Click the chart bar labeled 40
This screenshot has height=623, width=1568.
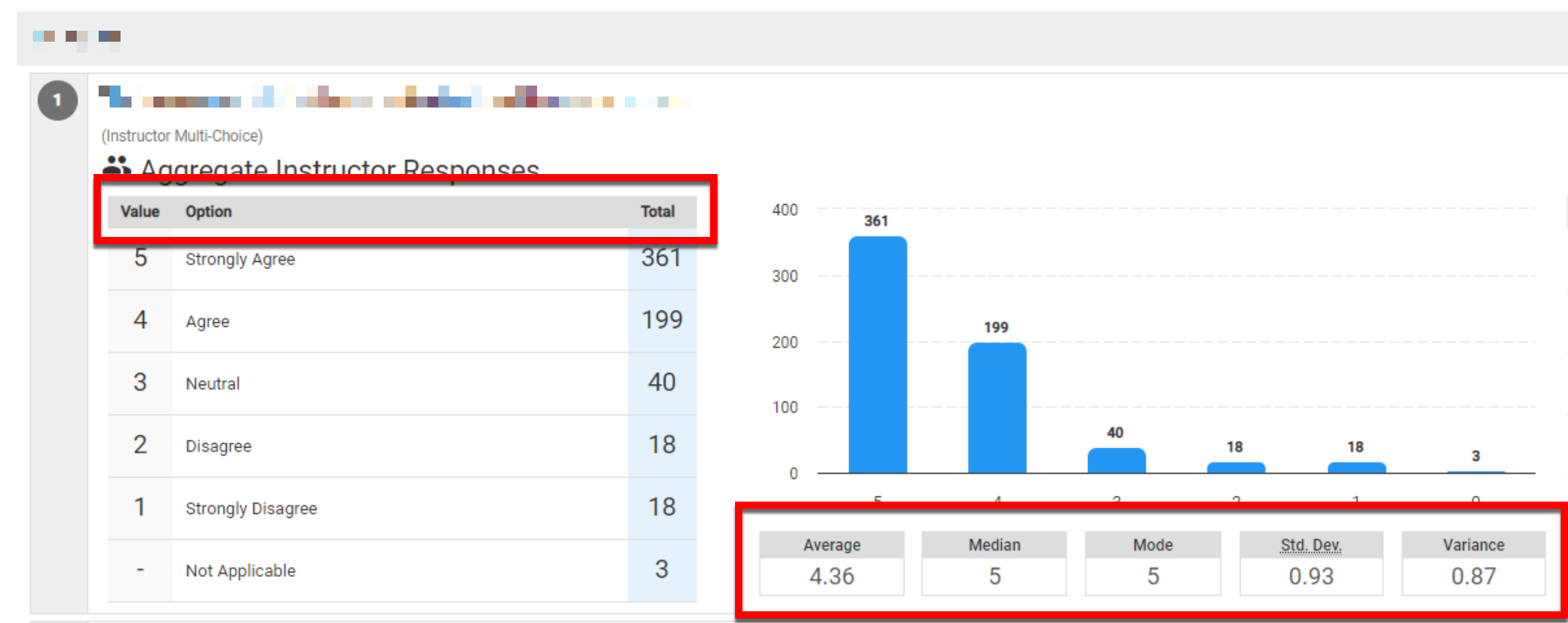tap(1116, 461)
